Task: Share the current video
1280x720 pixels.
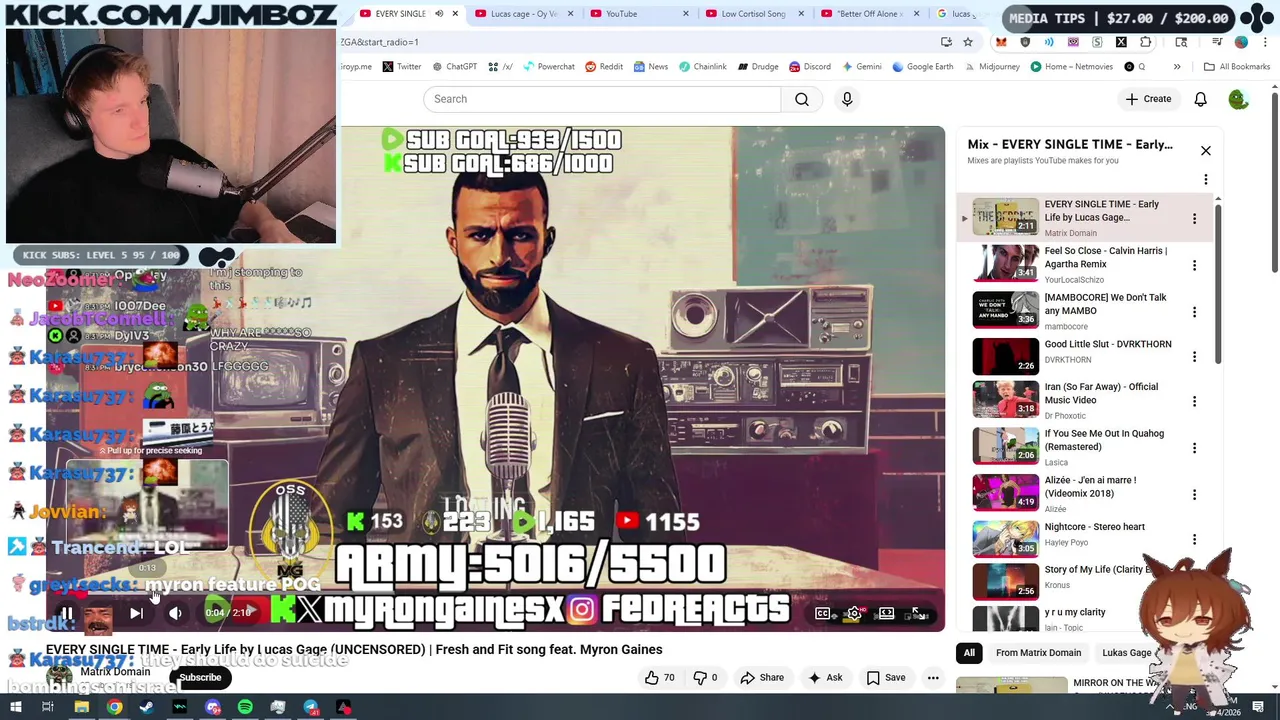Action: click(x=762, y=678)
